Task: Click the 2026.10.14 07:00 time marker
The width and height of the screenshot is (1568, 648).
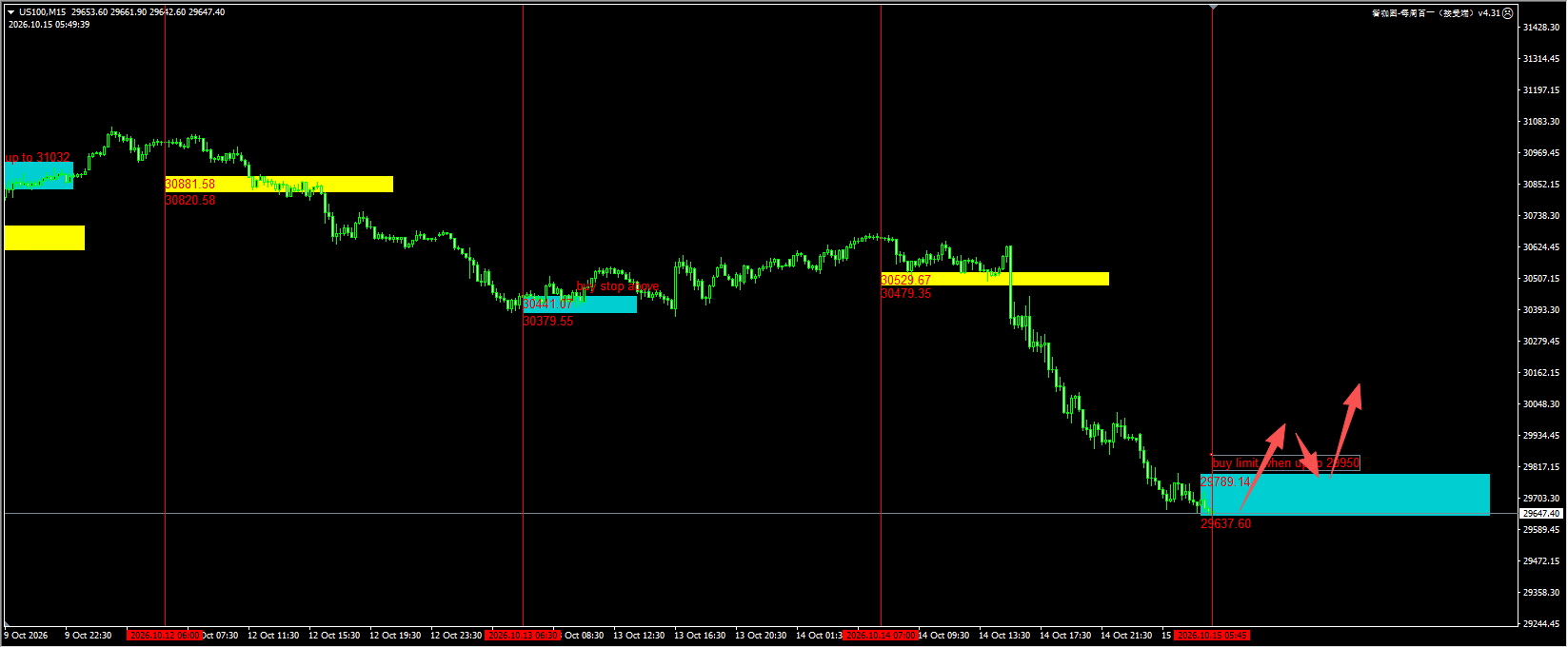Action: (x=881, y=636)
